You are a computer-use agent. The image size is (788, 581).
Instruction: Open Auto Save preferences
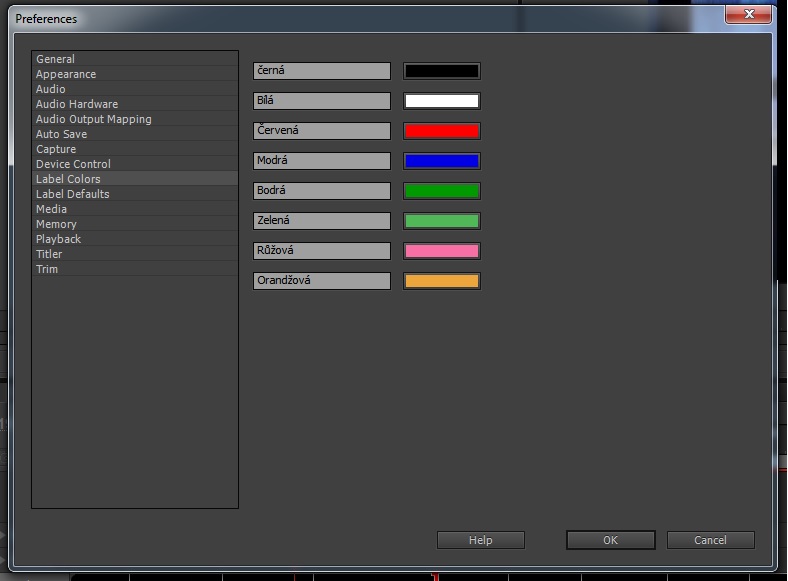pyautogui.click(x=135, y=134)
